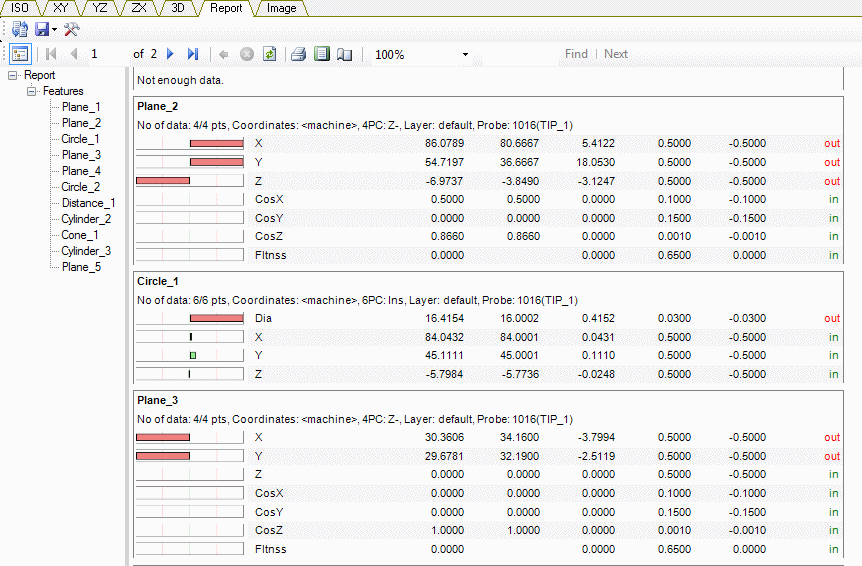Print the report using printer icon
The image size is (862, 566).
(x=298, y=54)
